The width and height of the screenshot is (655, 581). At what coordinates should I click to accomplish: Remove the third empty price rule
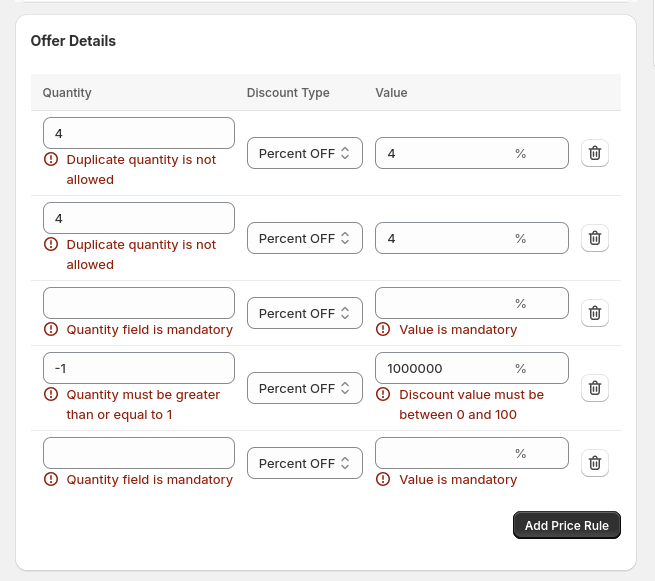pos(594,313)
